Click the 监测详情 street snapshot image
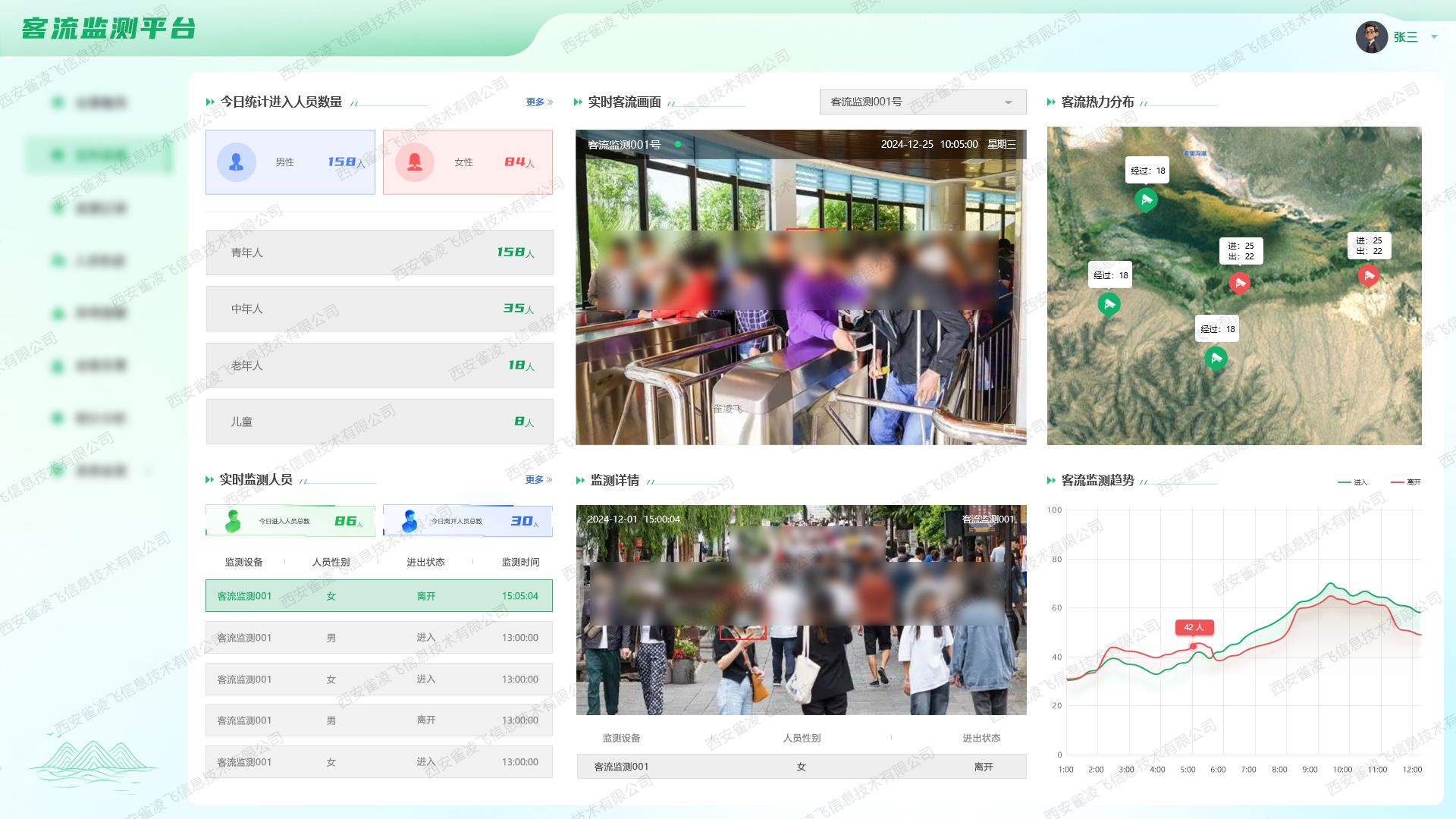 pyautogui.click(x=801, y=610)
